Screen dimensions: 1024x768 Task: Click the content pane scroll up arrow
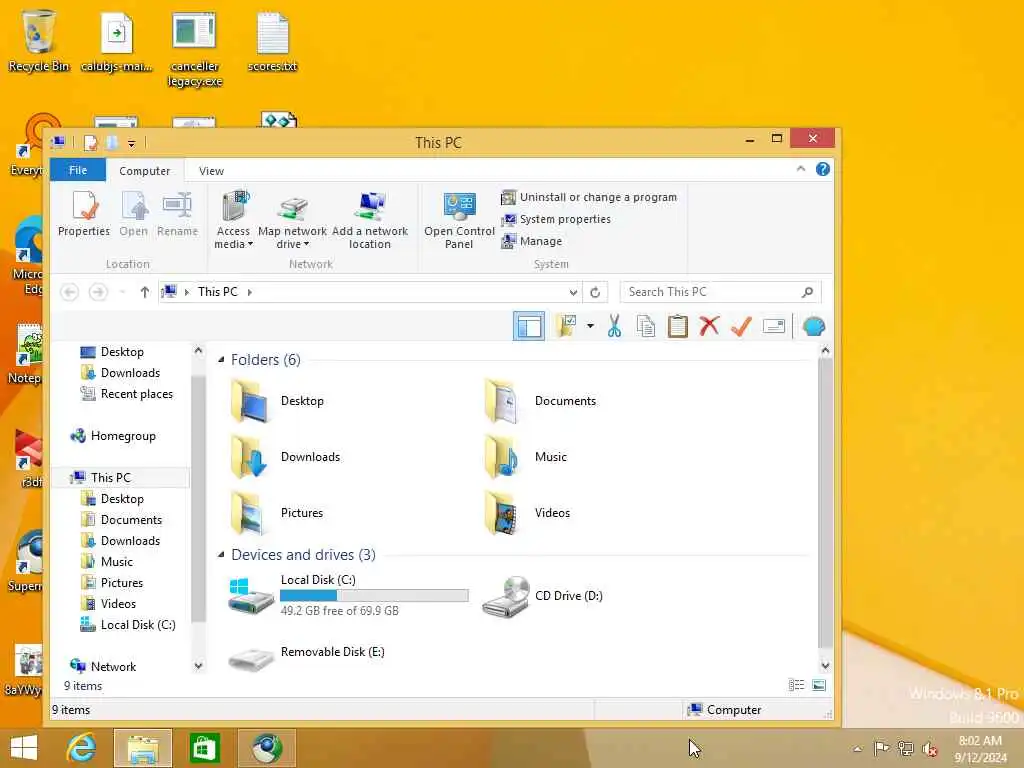point(825,351)
